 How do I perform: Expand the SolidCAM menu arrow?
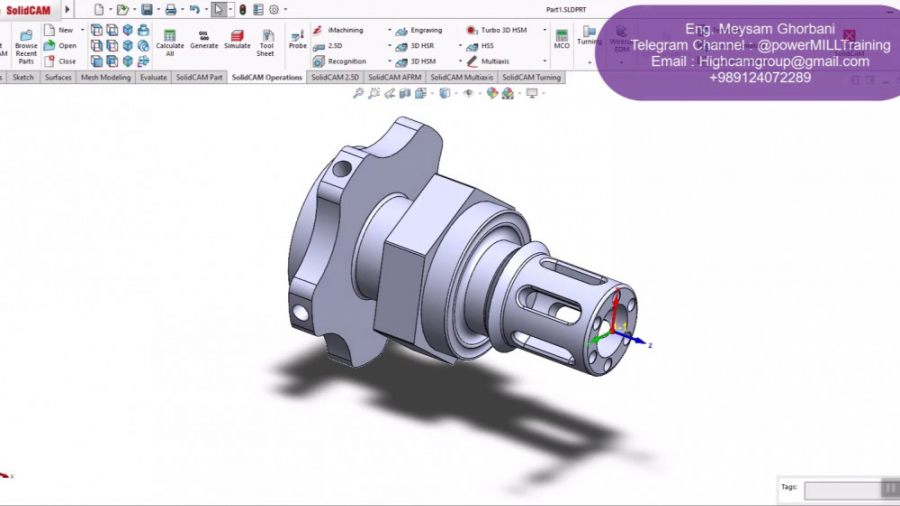pos(67,10)
